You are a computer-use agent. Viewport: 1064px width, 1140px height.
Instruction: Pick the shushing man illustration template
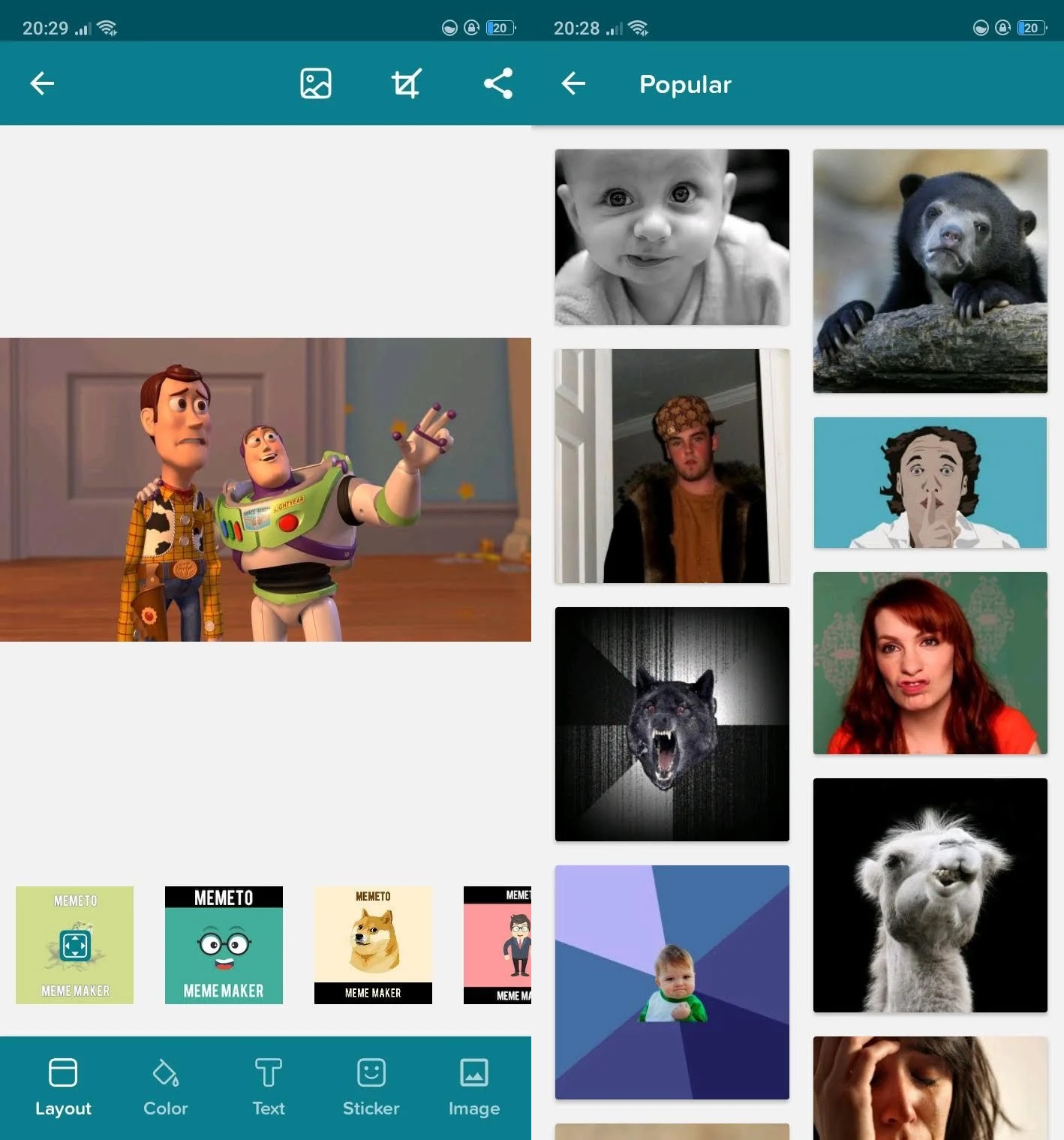[x=930, y=483]
